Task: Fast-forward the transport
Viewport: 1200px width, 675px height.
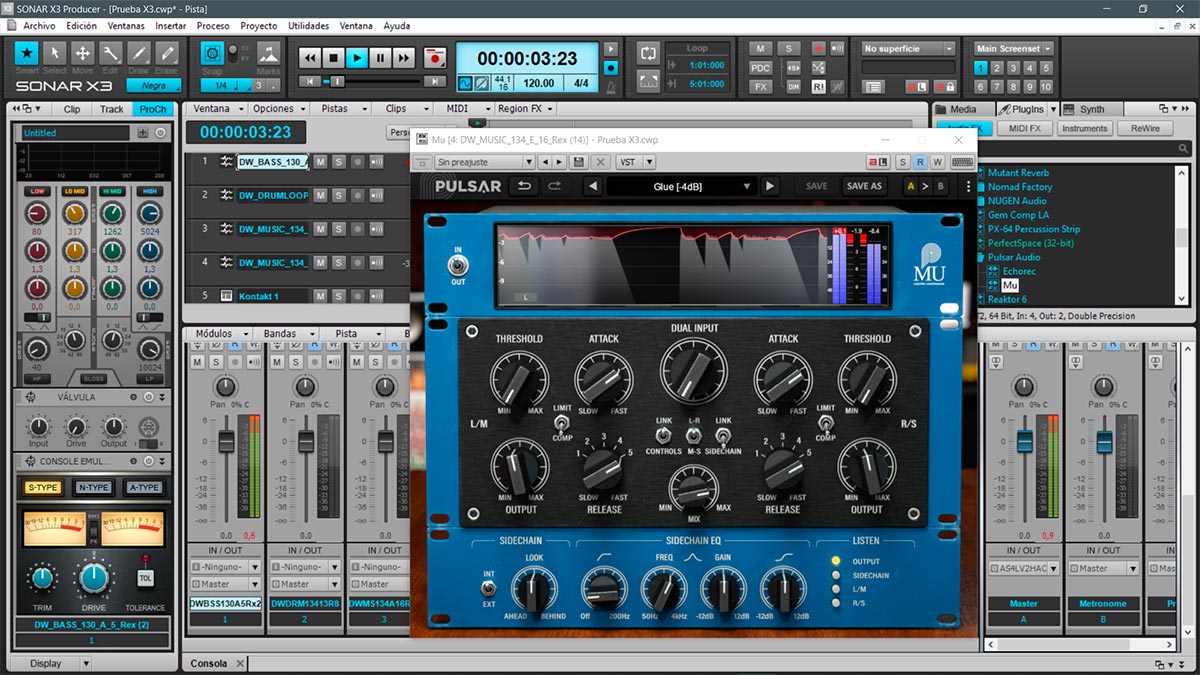Action: click(x=403, y=58)
